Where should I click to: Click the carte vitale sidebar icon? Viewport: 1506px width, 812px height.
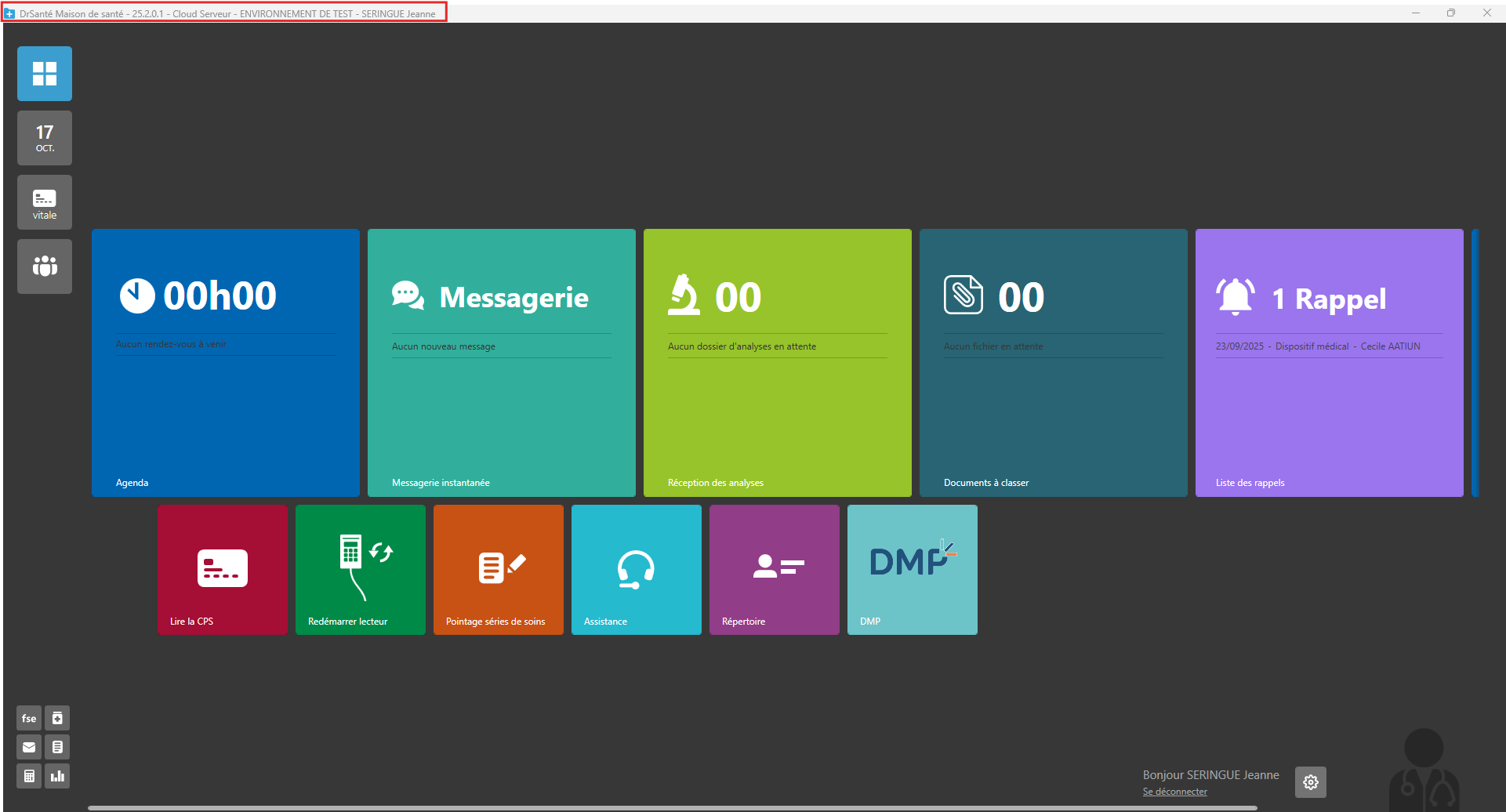click(45, 202)
